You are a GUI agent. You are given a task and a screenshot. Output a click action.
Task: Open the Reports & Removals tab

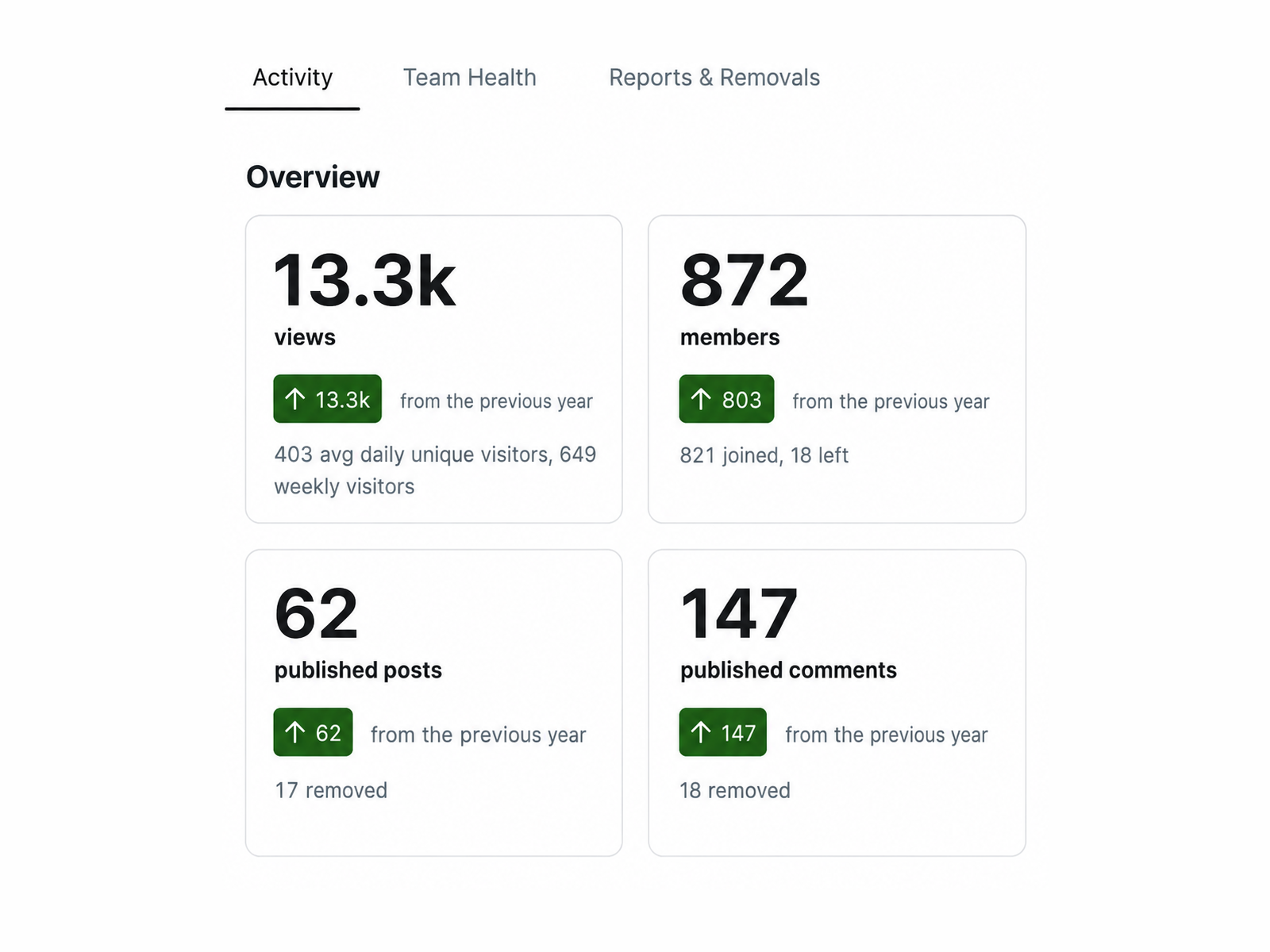(x=714, y=78)
